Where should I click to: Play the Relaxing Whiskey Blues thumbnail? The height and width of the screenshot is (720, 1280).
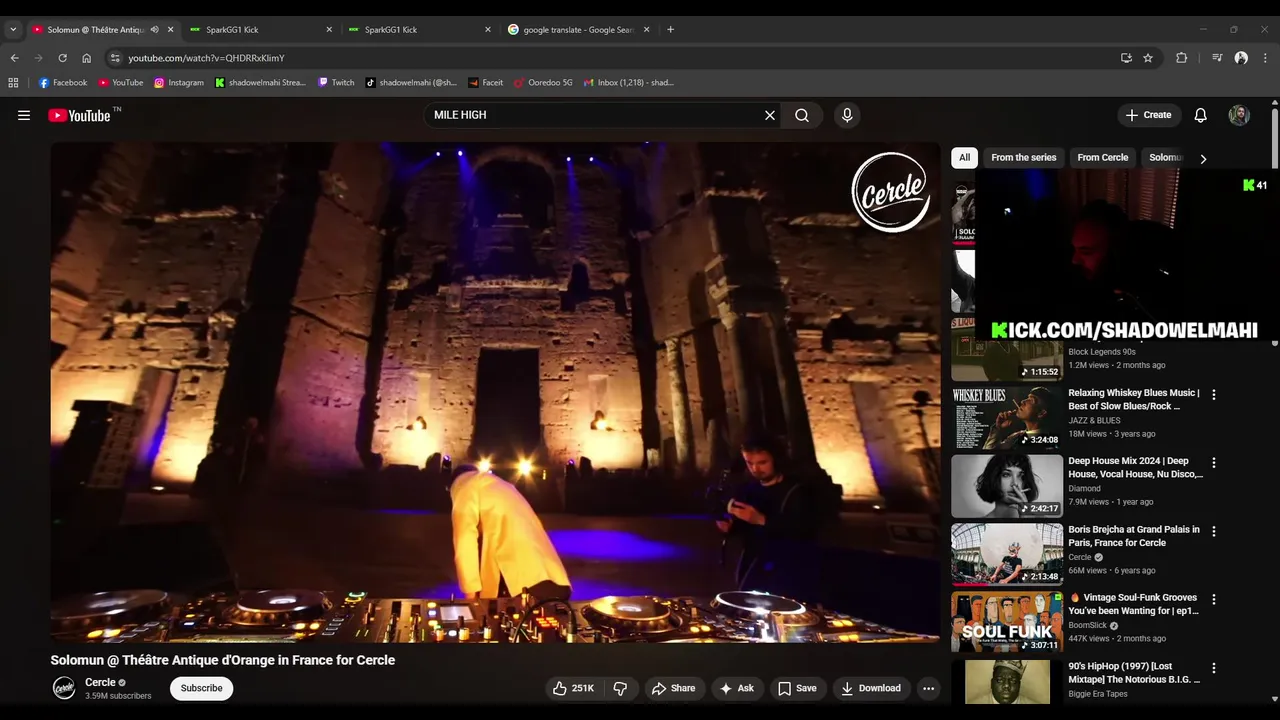point(1007,418)
